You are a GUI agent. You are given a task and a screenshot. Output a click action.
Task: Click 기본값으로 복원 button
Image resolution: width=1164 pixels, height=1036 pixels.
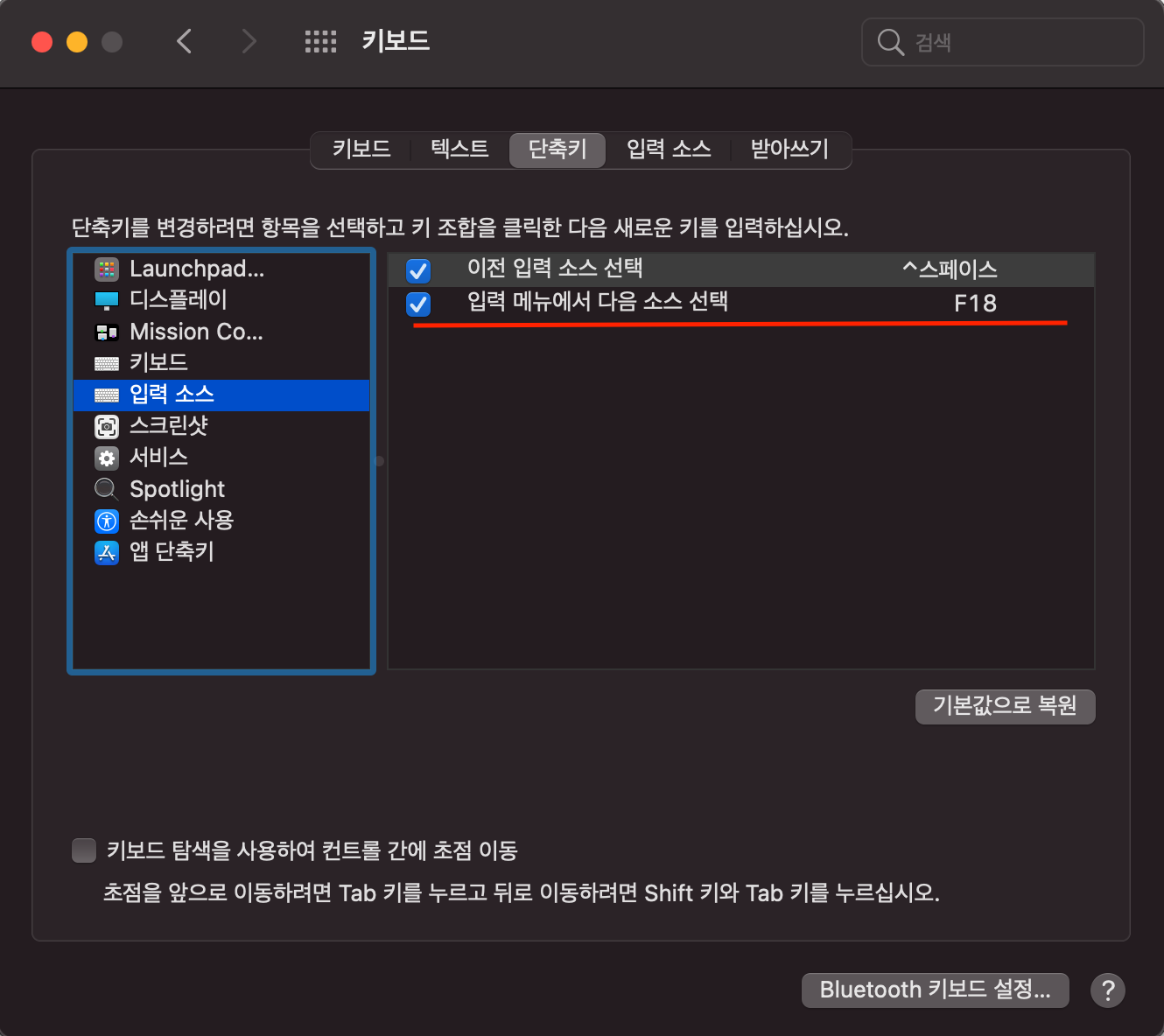pyautogui.click(x=1005, y=706)
